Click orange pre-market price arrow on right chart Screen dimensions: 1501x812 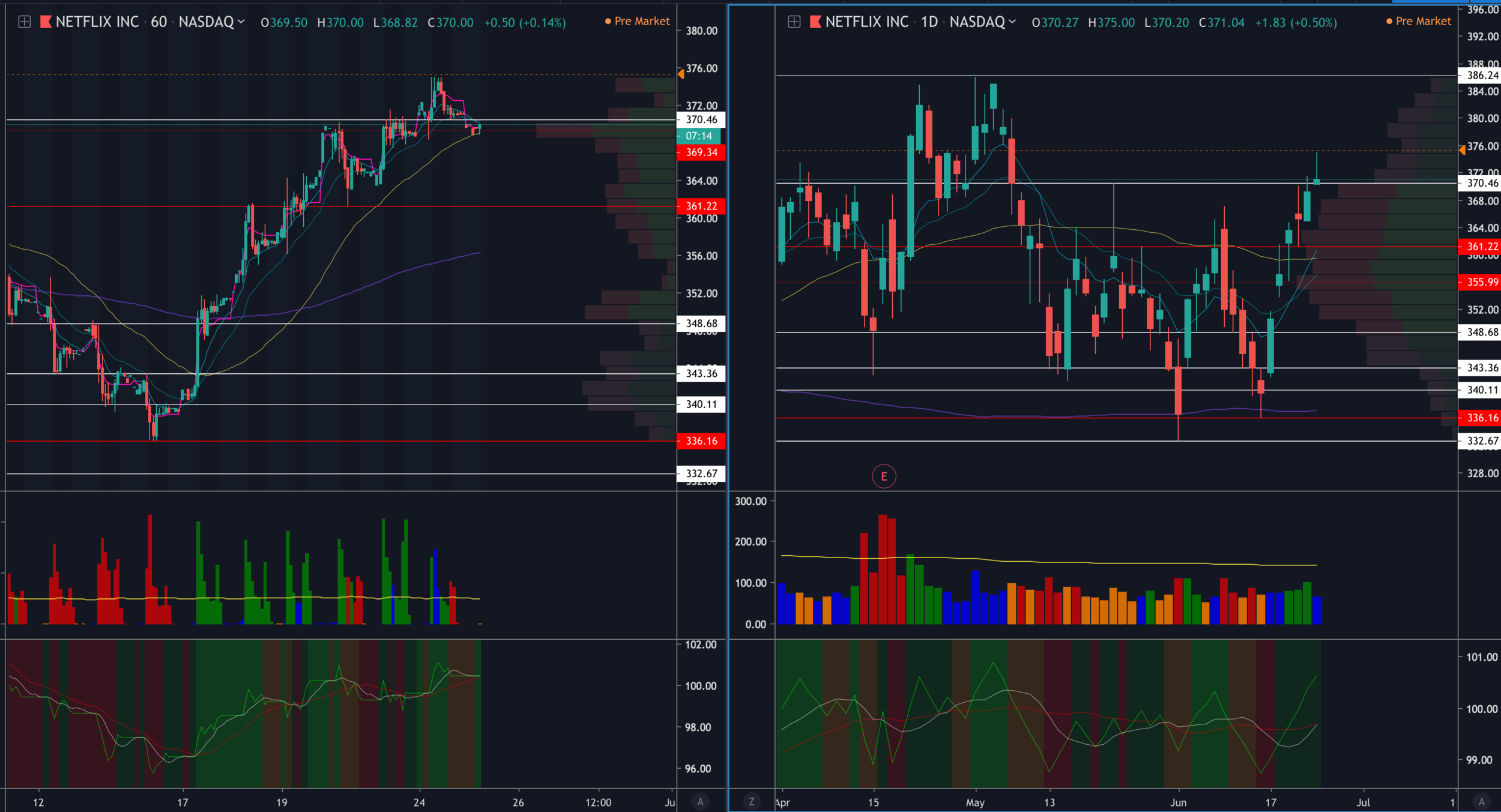coord(1462,150)
